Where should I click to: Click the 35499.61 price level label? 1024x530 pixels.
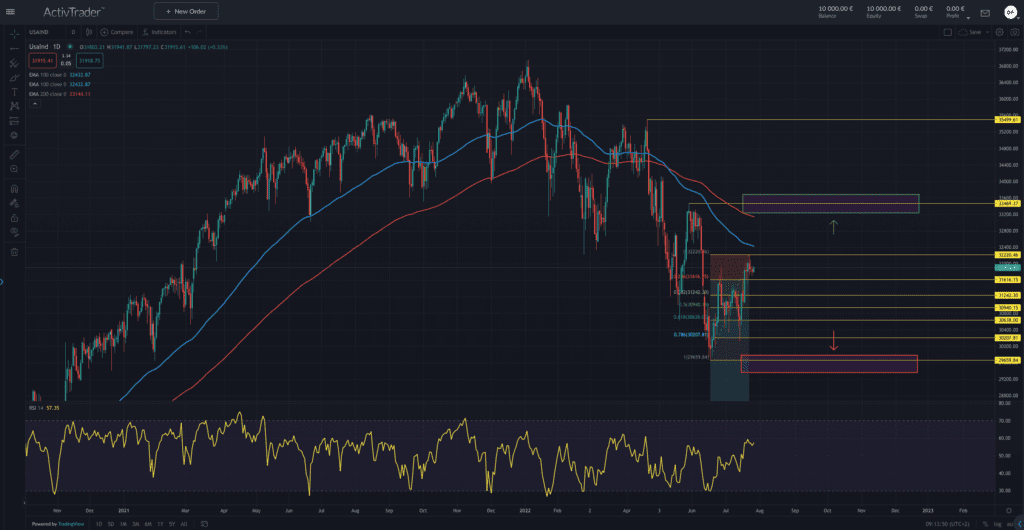(x=1008, y=120)
